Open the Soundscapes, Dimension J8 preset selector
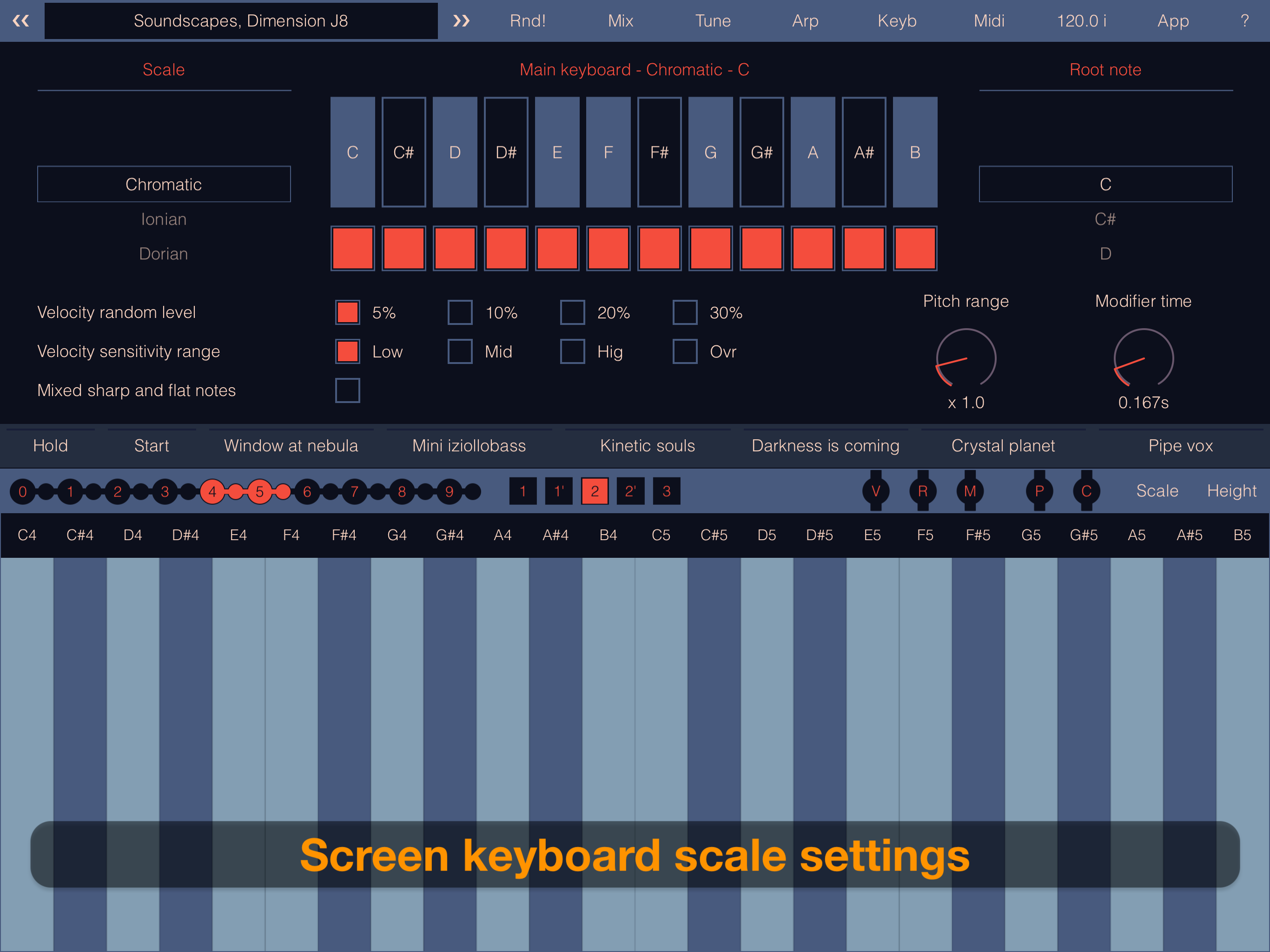Viewport: 1270px width, 952px height. [x=240, y=20]
